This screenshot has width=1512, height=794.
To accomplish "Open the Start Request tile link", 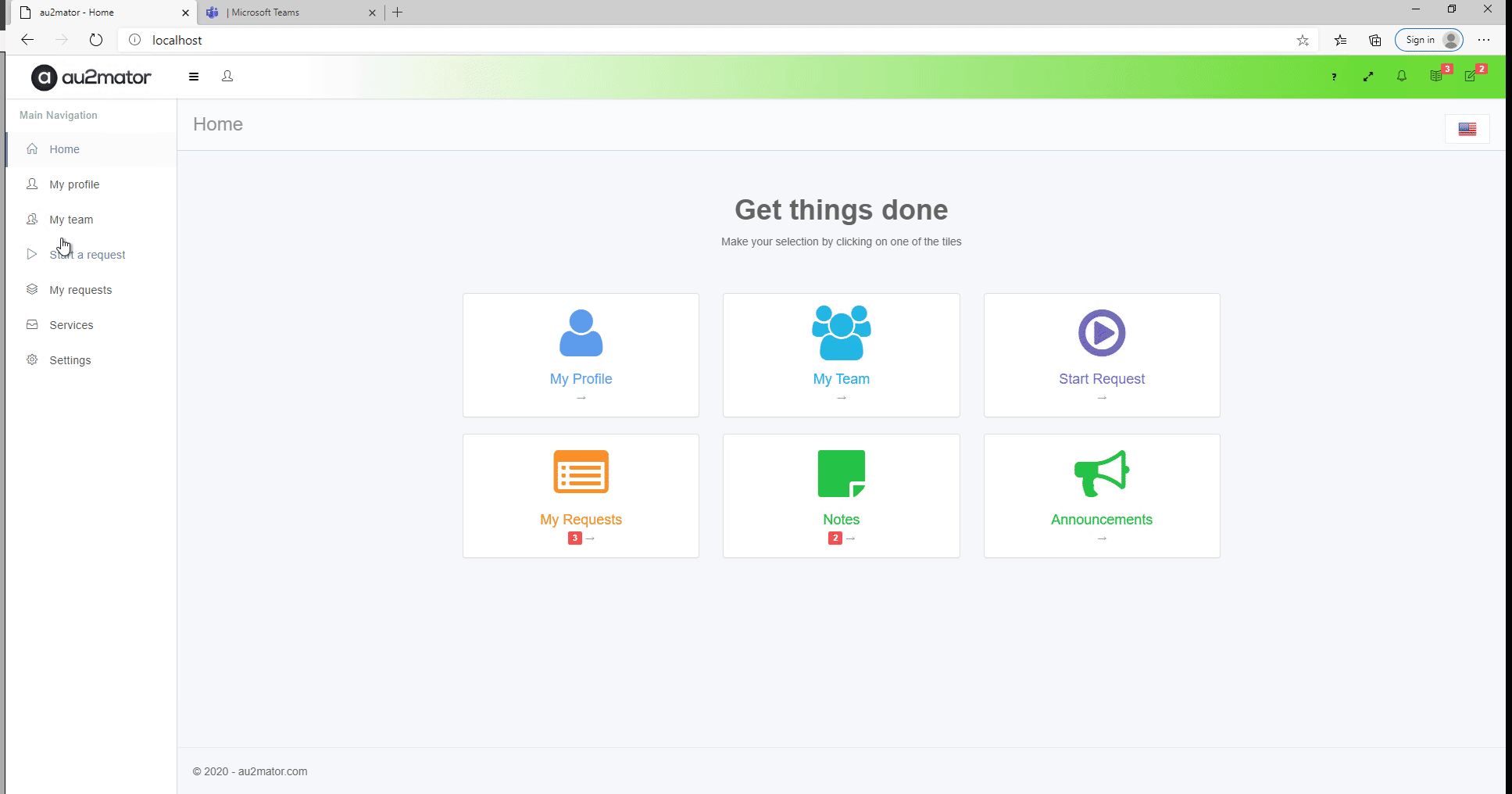I will [1102, 379].
